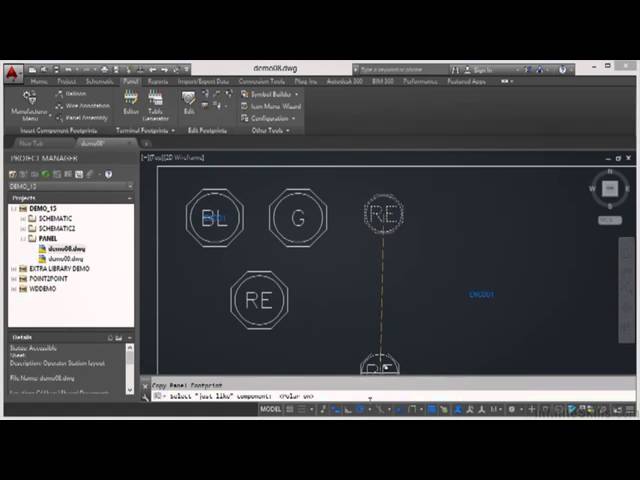Open Symbol Builder
640x480 pixels.
[x=266, y=94]
